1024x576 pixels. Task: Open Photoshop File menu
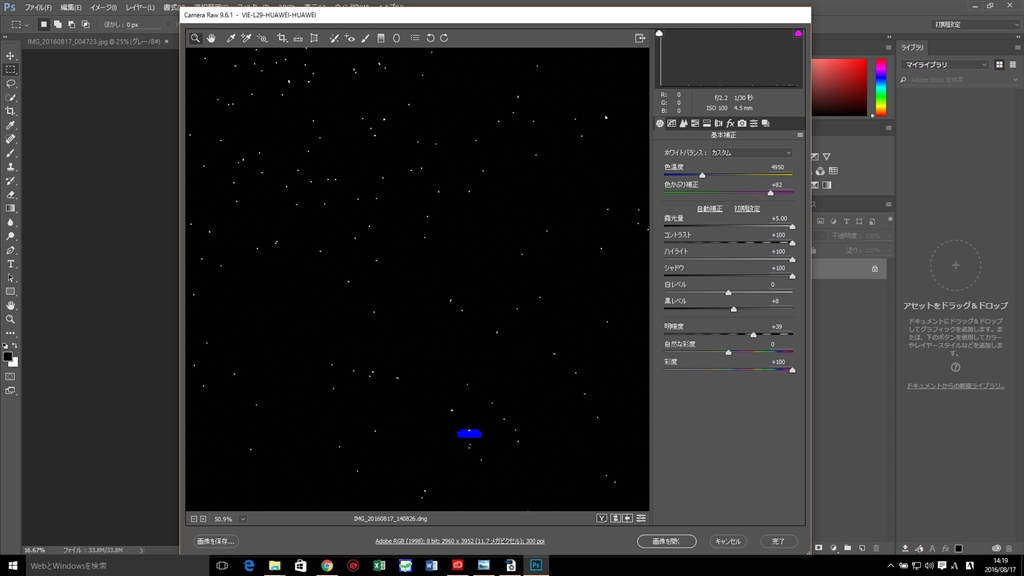38,7
